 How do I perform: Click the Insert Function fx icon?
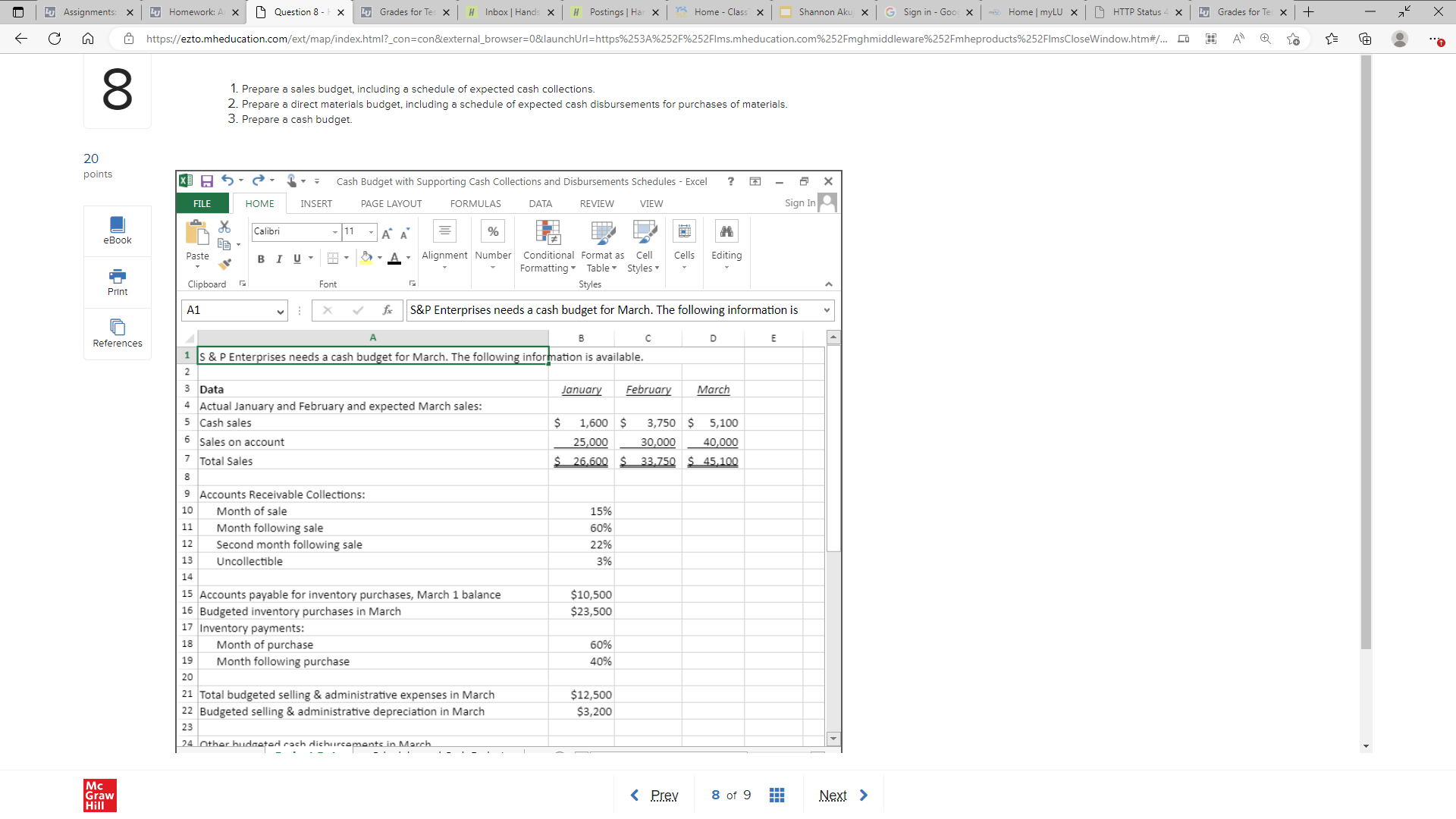click(x=387, y=310)
